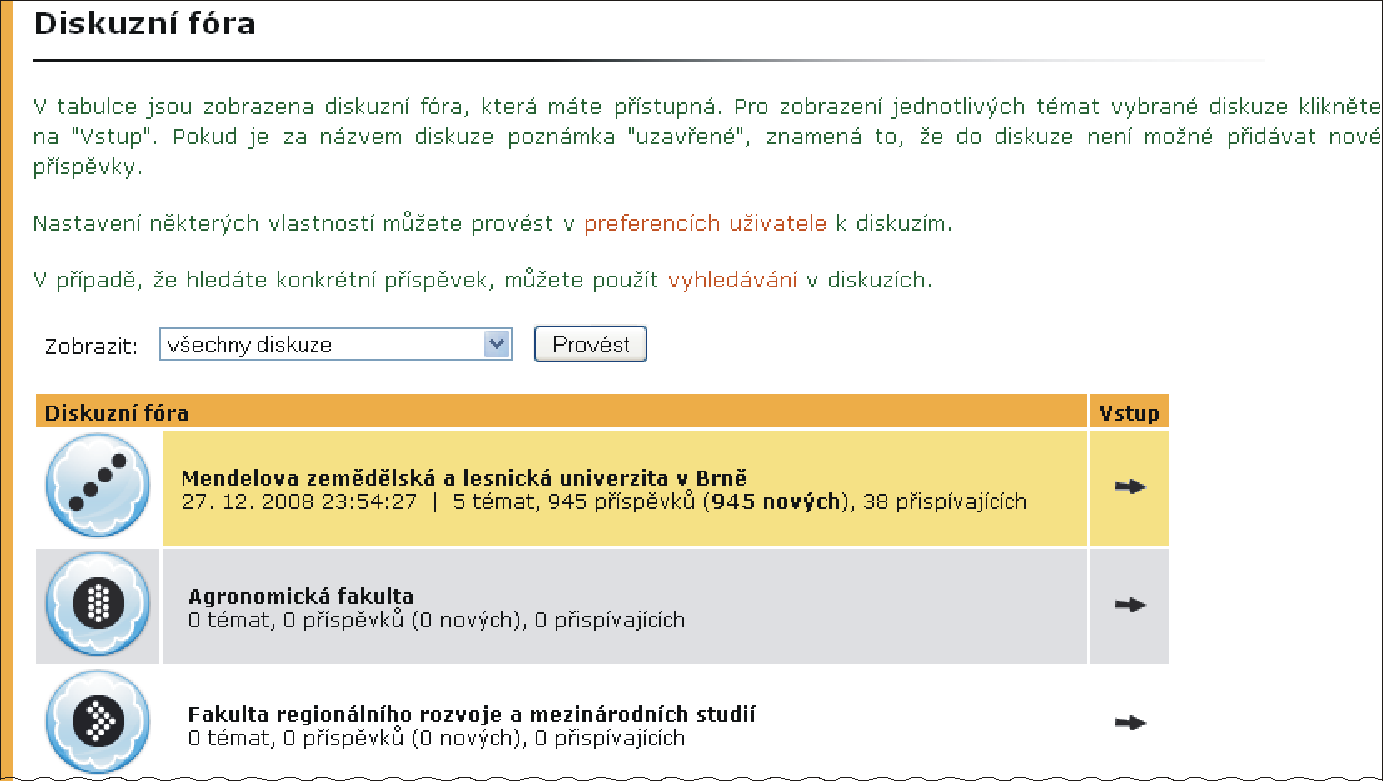Open the 'preferencích uživatele' link
The width and height of the screenshot is (1383, 781).
706,224
